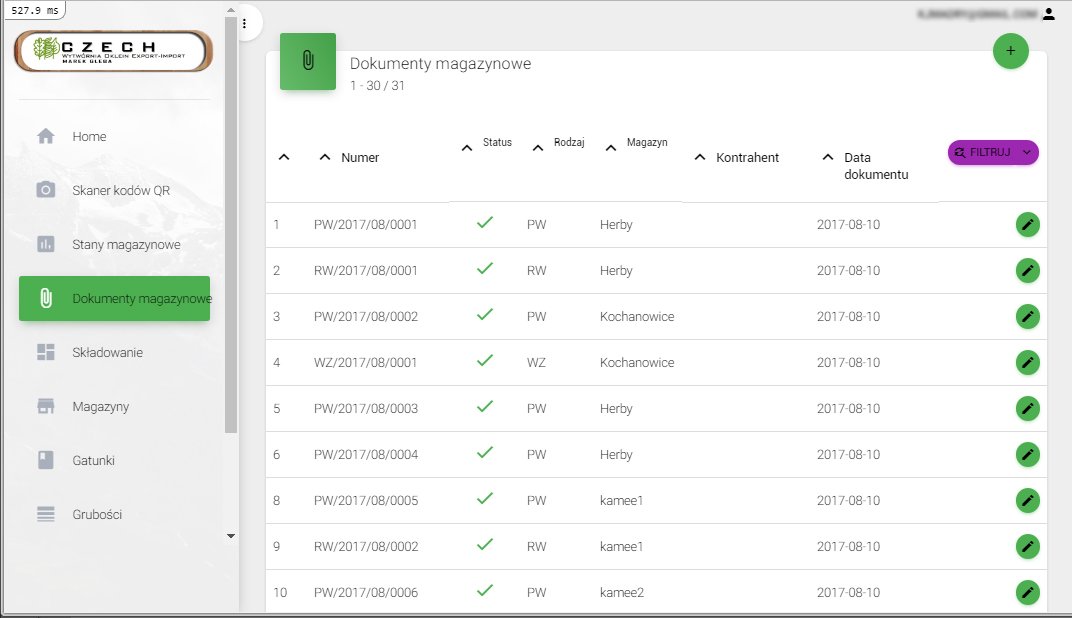The width and height of the screenshot is (1072, 618).
Task: Open Magazyny sidebar entry
Action: (x=100, y=407)
